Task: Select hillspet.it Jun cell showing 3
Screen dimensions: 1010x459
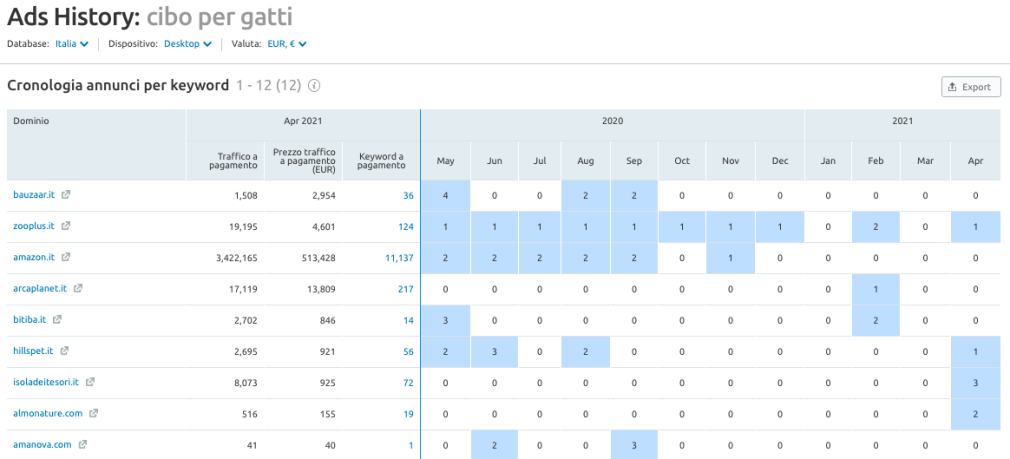Action: coord(494,351)
